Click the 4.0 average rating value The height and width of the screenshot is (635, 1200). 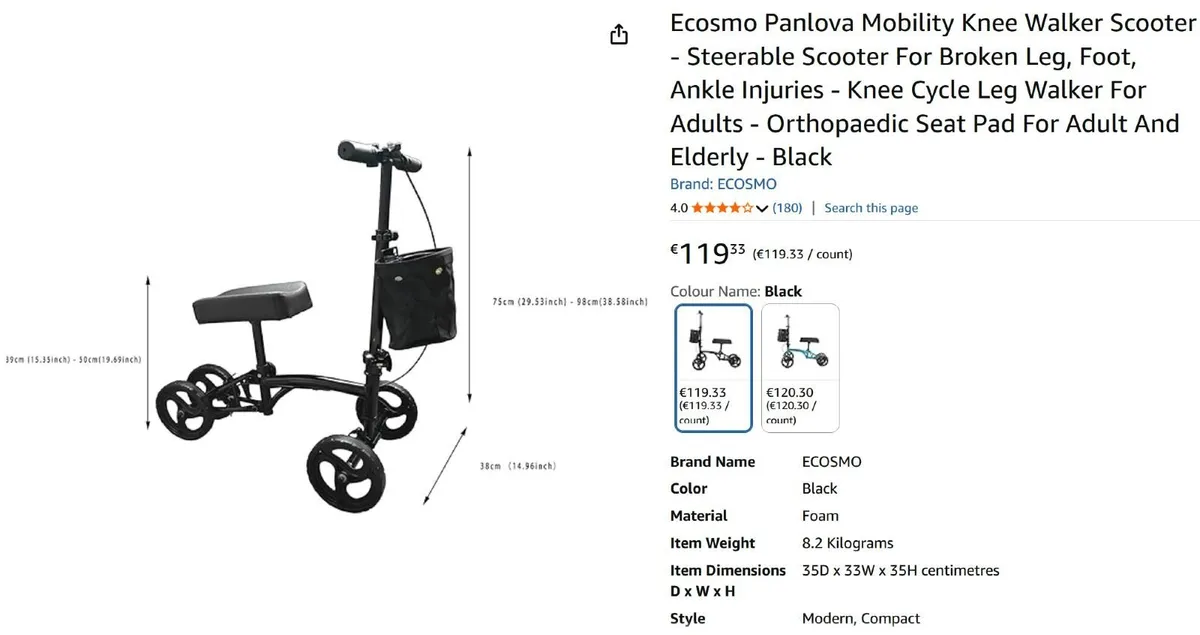[679, 208]
